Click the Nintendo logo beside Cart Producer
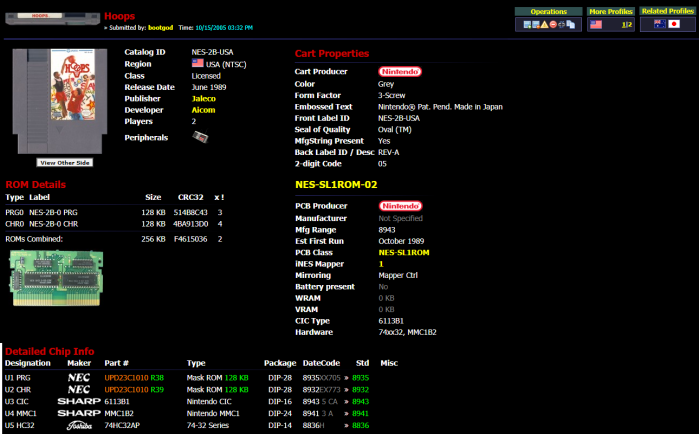The height and width of the screenshot is (434, 699). click(x=400, y=71)
